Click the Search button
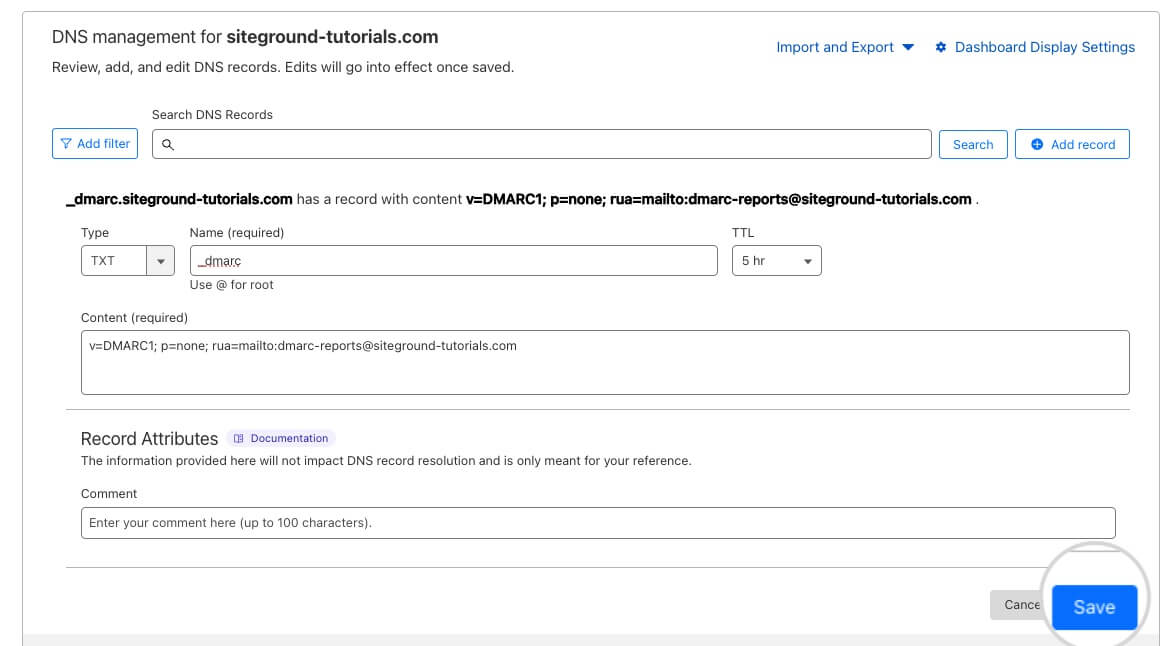Screen dimensions: 1175x646 pos(973,144)
